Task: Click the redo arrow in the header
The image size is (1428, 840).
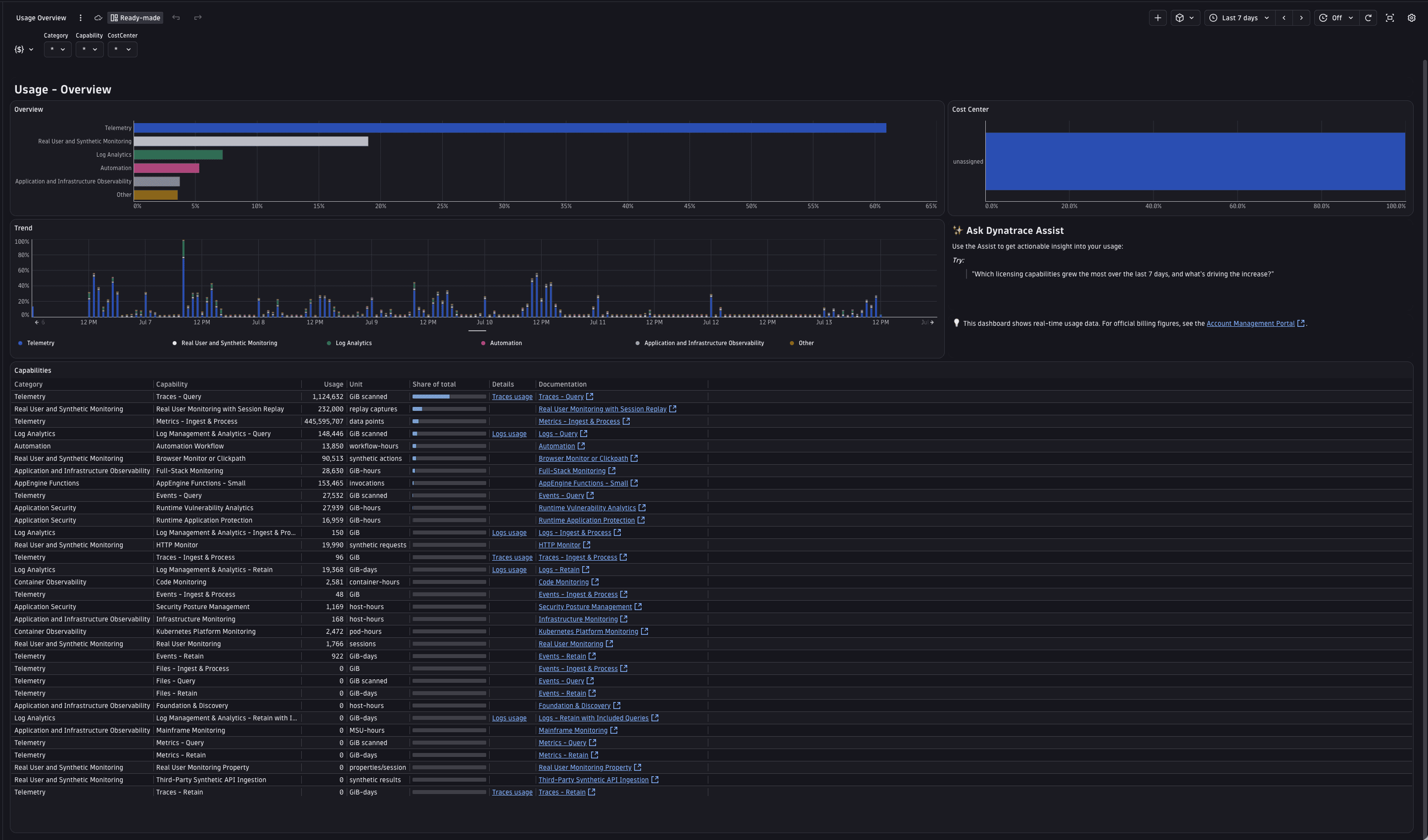Action: tap(198, 18)
